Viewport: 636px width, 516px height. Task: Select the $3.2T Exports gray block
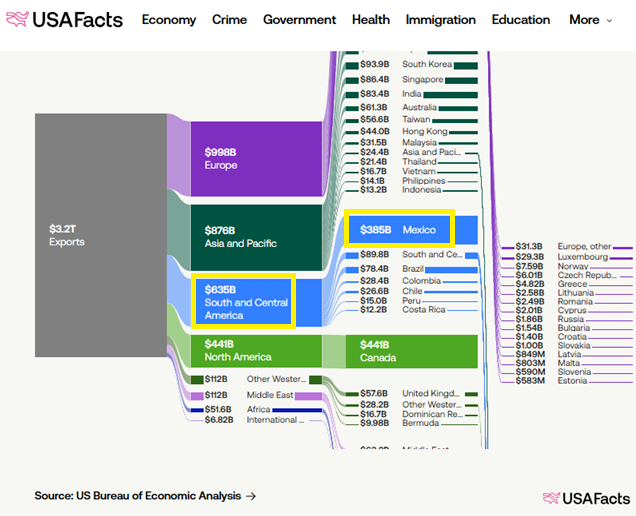pyautogui.click(x=101, y=235)
